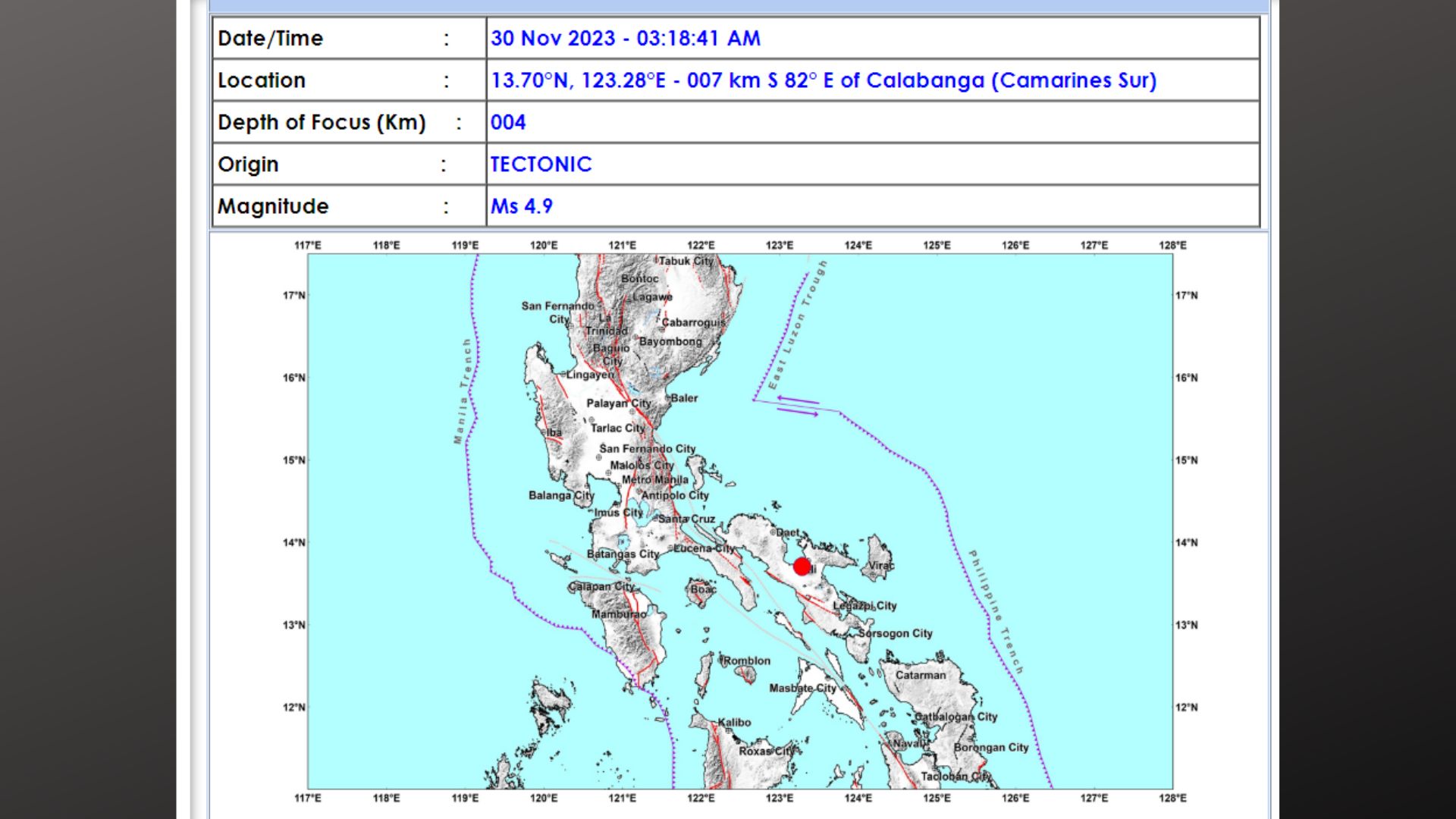
Task: Click the Cabarroguis map label
Action: tap(694, 323)
